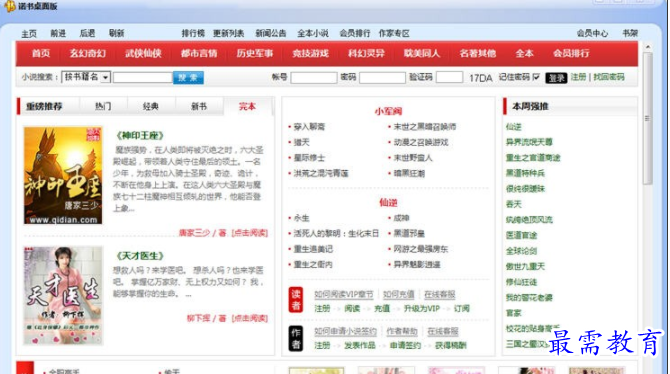The image size is (670, 374).
Task: Open 穿入聊斋 in the center list
Action: pyautogui.click(x=309, y=127)
